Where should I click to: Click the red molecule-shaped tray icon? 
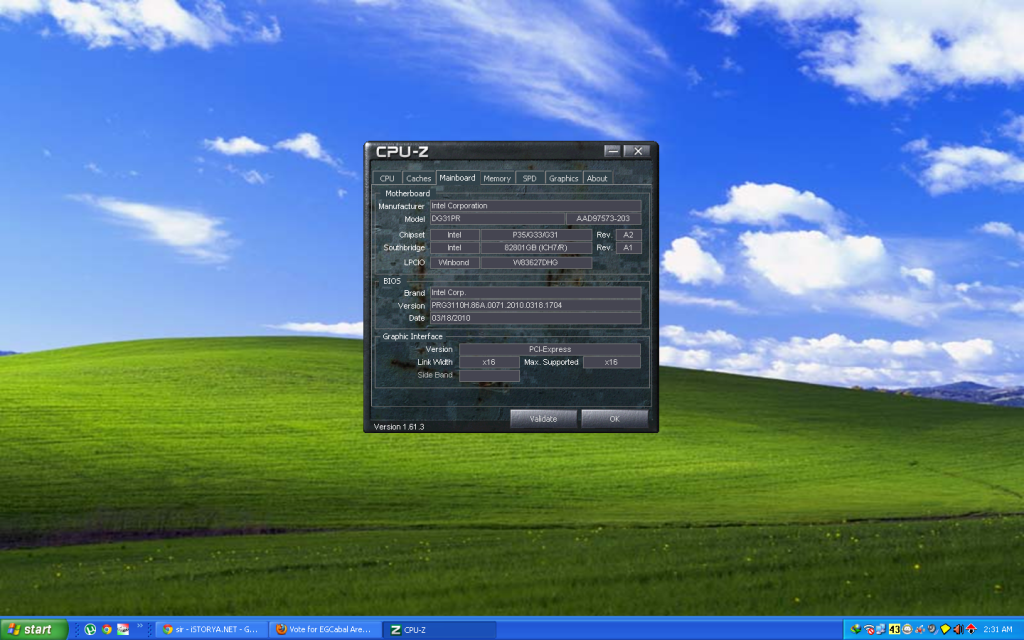coord(920,630)
